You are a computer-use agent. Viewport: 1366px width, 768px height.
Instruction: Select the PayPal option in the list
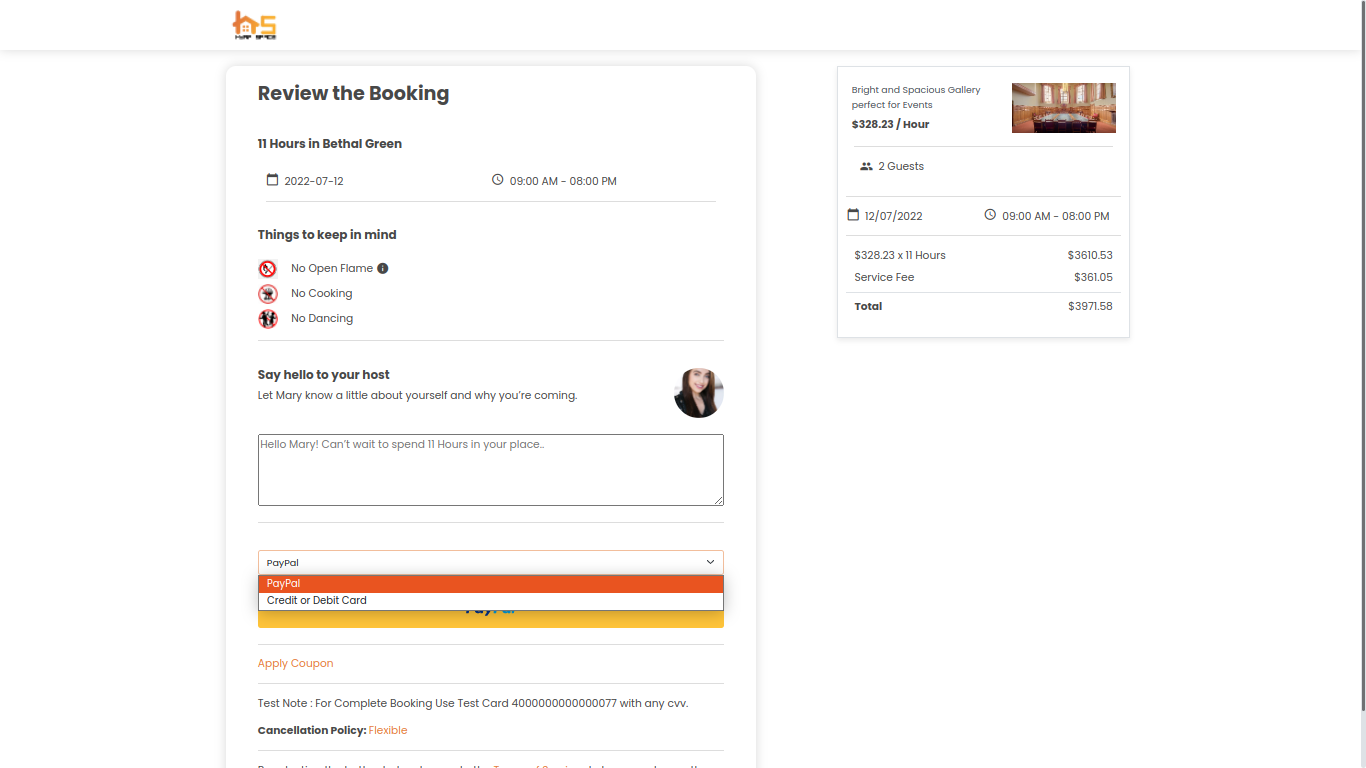pyautogui.click(x=490, y=583)
